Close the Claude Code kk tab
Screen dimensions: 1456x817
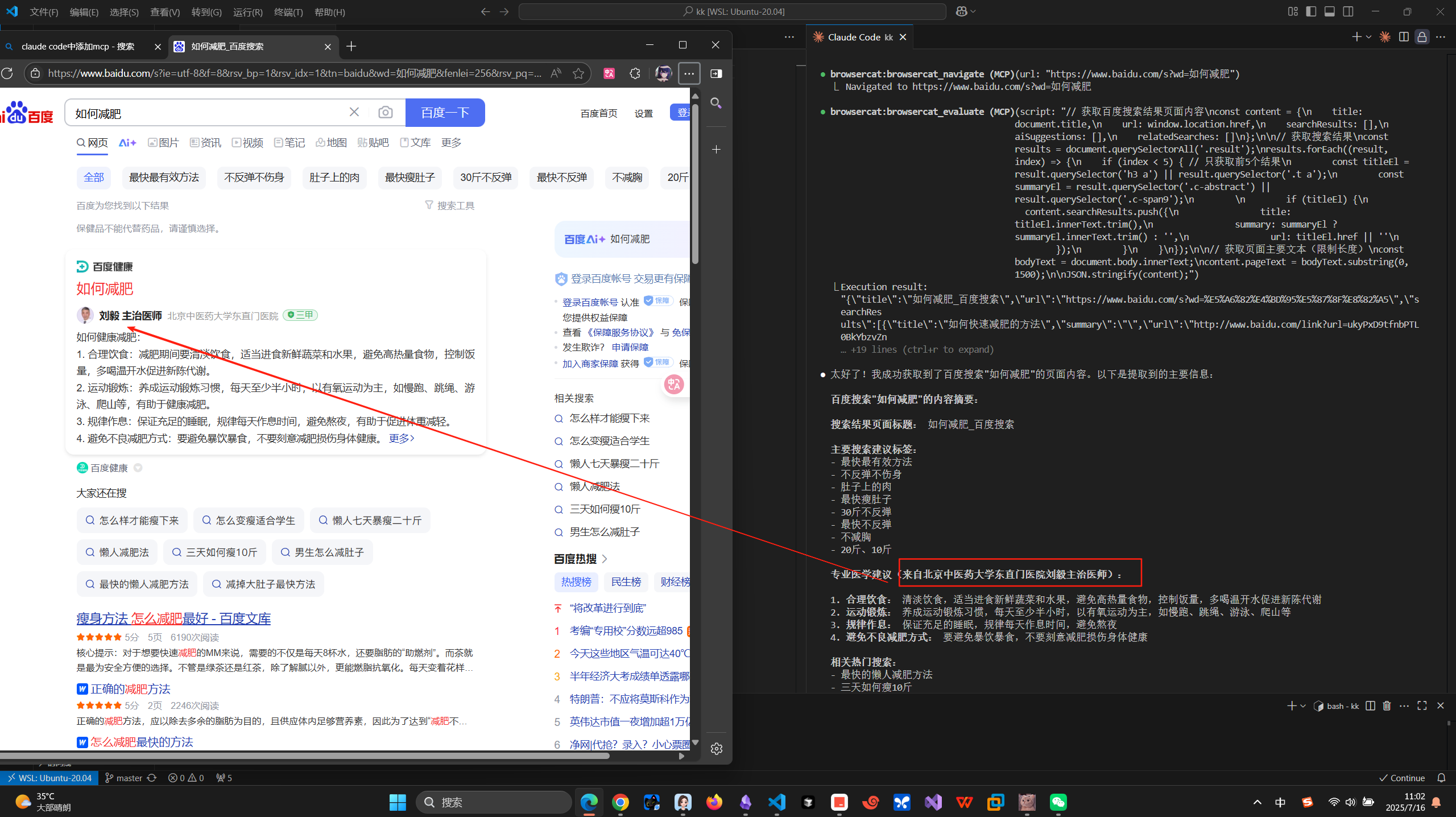(x=903, y=37)
